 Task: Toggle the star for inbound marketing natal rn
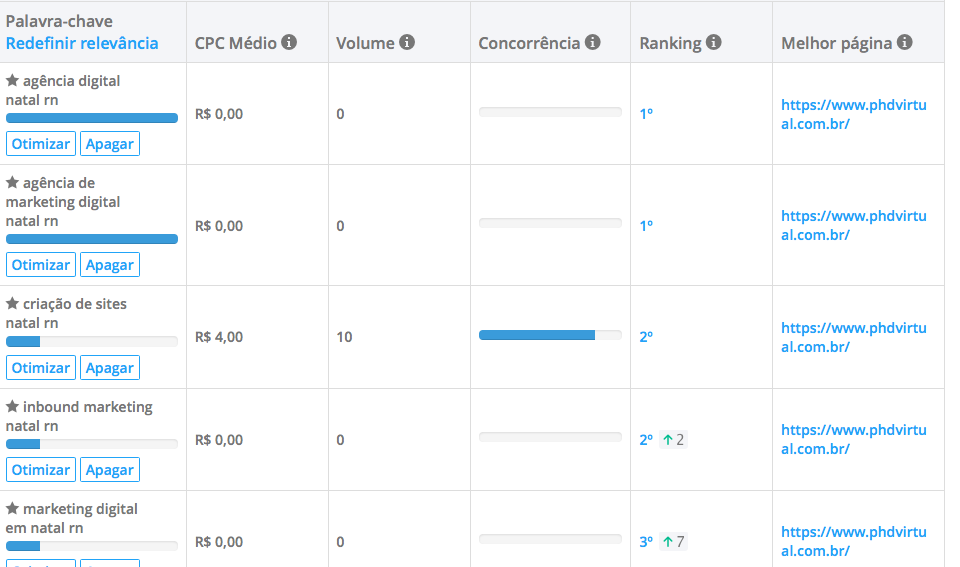(12, 407)
